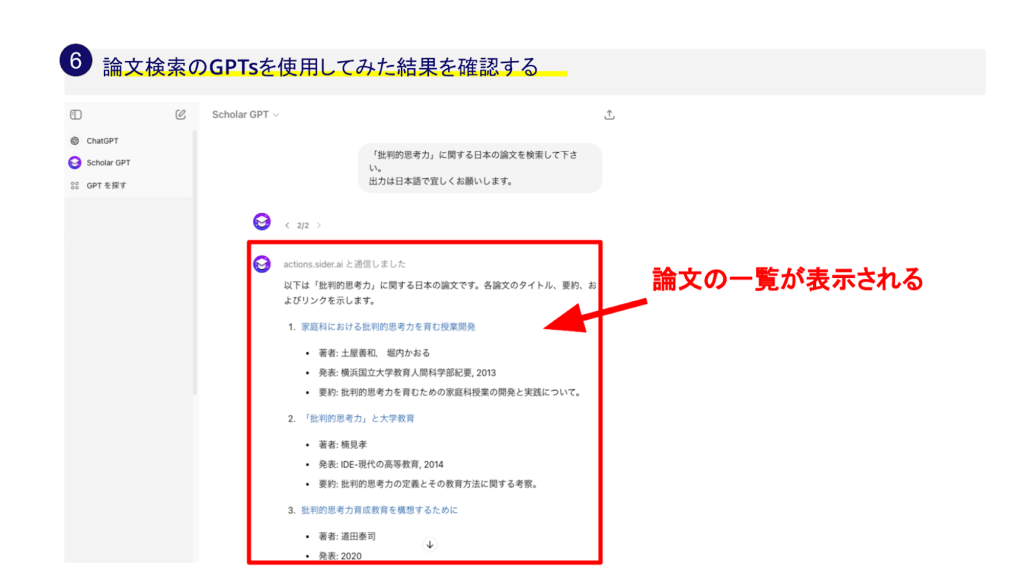
Task: Click the 2/2 response counter
Action: (303, 226)
